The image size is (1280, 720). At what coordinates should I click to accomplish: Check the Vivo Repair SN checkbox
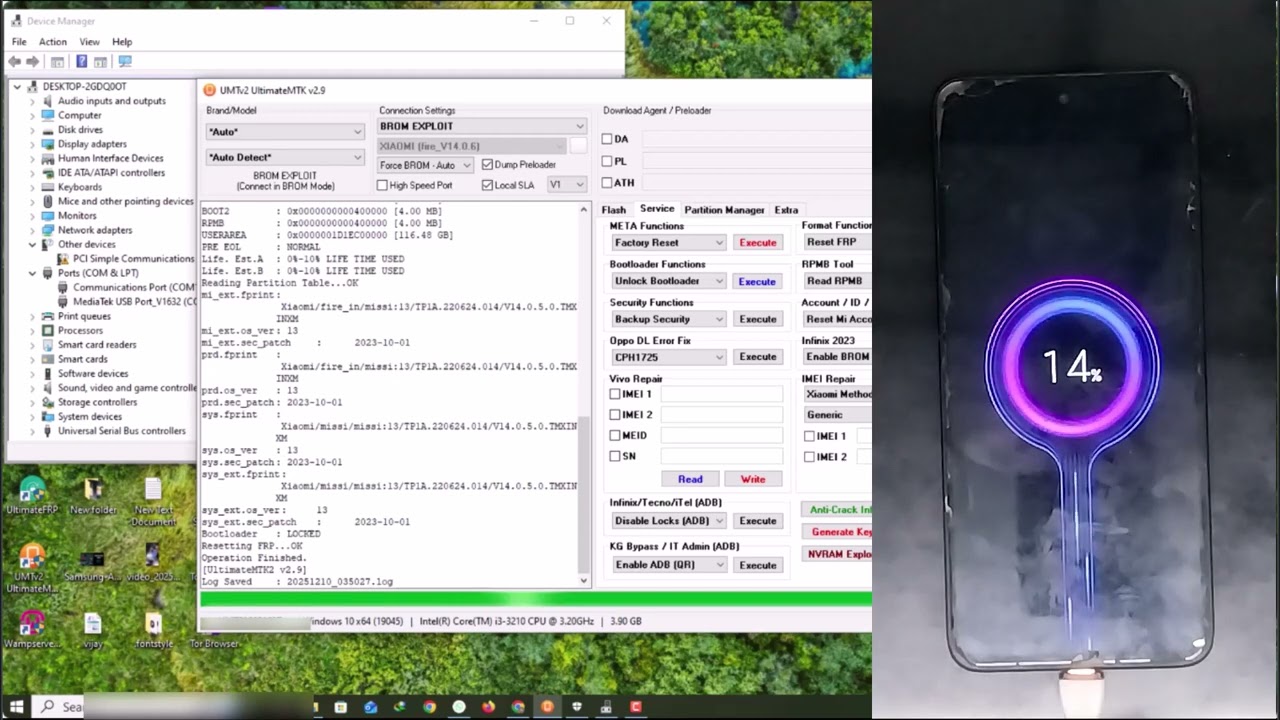[x=615, y=456]
